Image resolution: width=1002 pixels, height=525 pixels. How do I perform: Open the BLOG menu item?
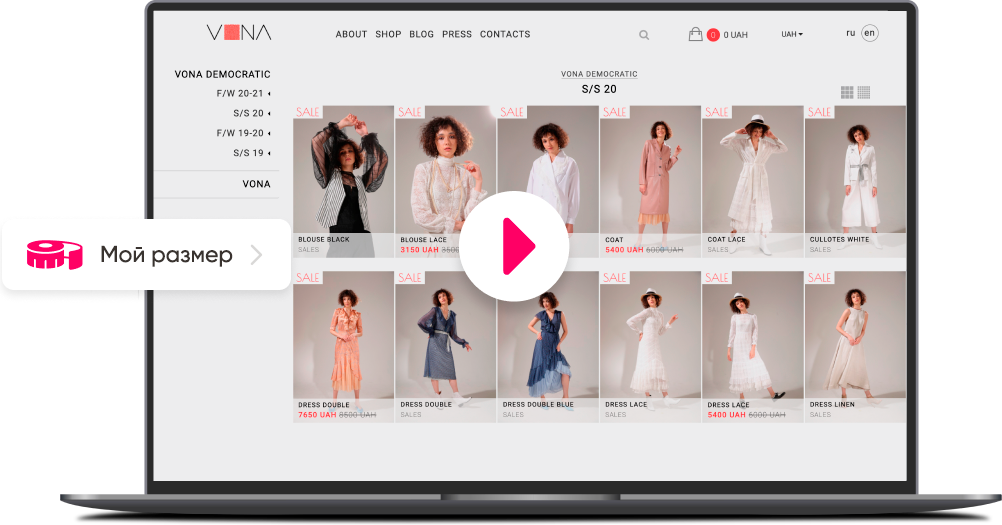[x=422, y=34]
